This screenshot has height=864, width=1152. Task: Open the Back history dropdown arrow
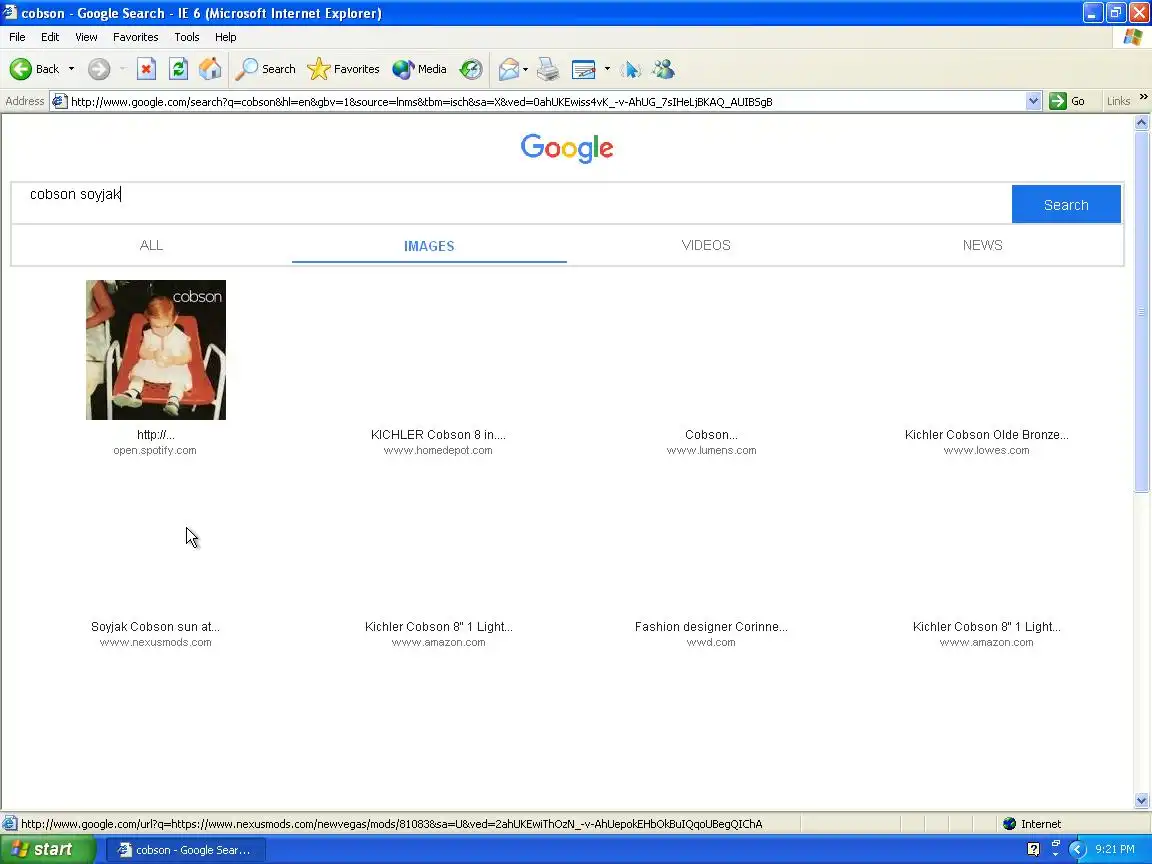pos(71,69)
